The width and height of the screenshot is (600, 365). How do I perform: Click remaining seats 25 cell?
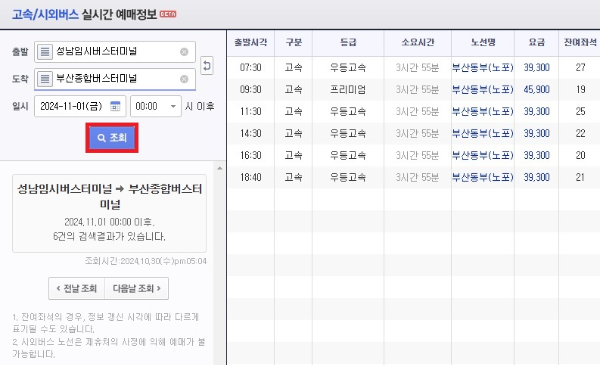[580, 112]
